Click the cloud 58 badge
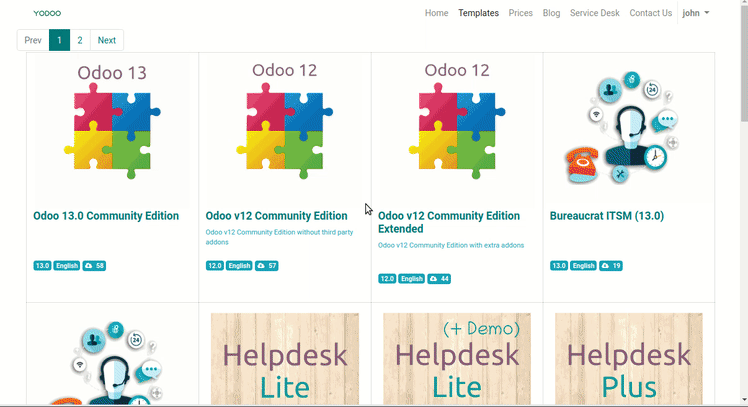 click(94, 266)
